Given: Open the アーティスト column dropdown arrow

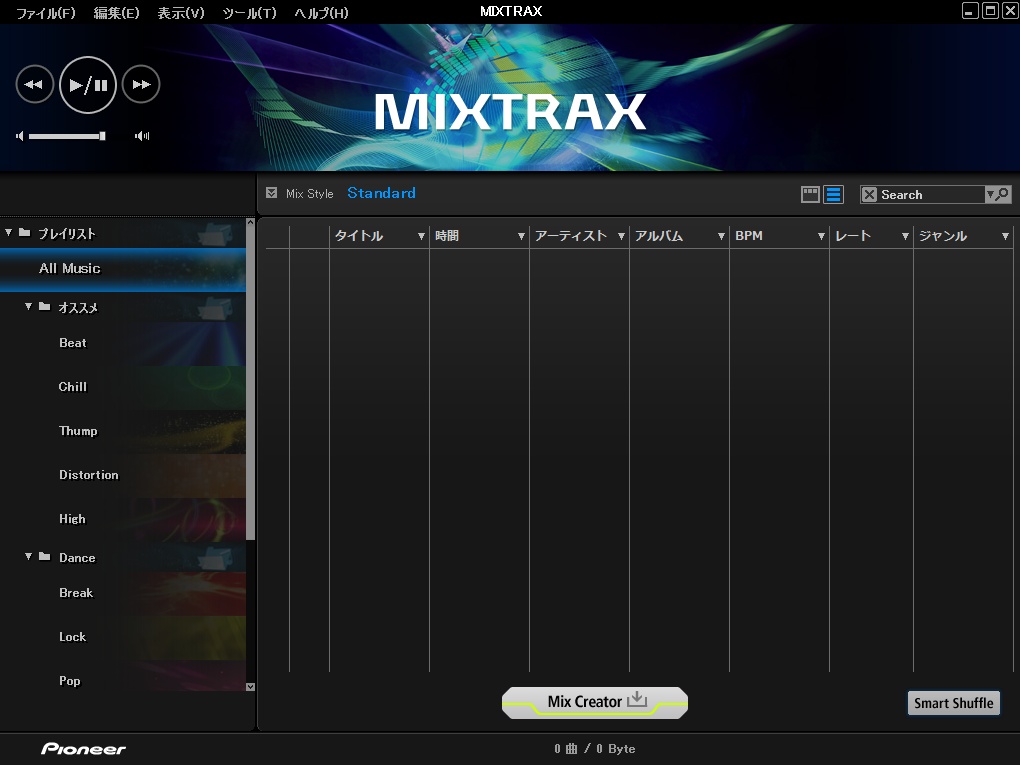Looking at the screenshot, I should click(621, 236).
